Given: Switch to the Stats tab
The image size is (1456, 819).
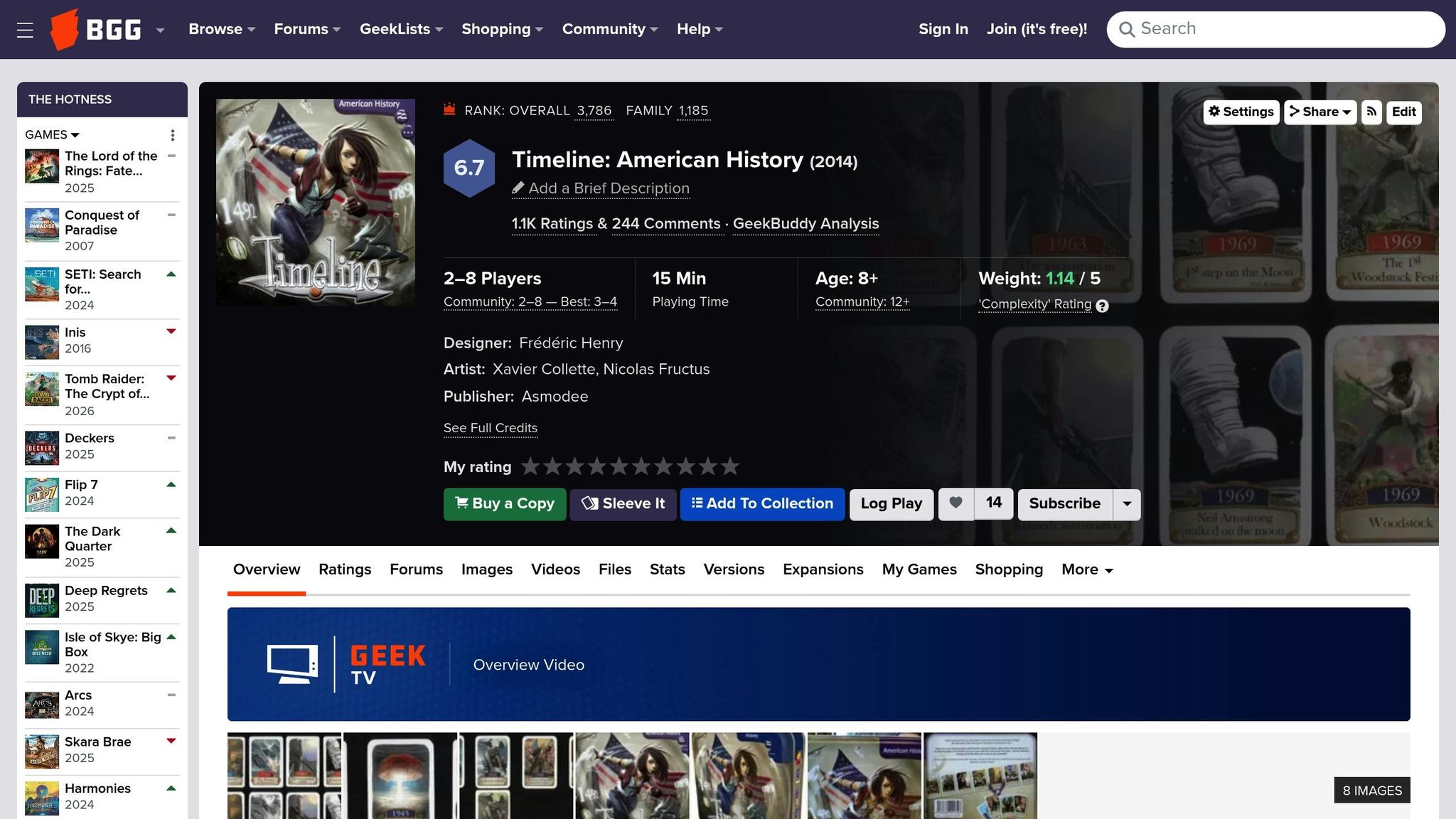Looking at the screenshot, I should point(668,569).
